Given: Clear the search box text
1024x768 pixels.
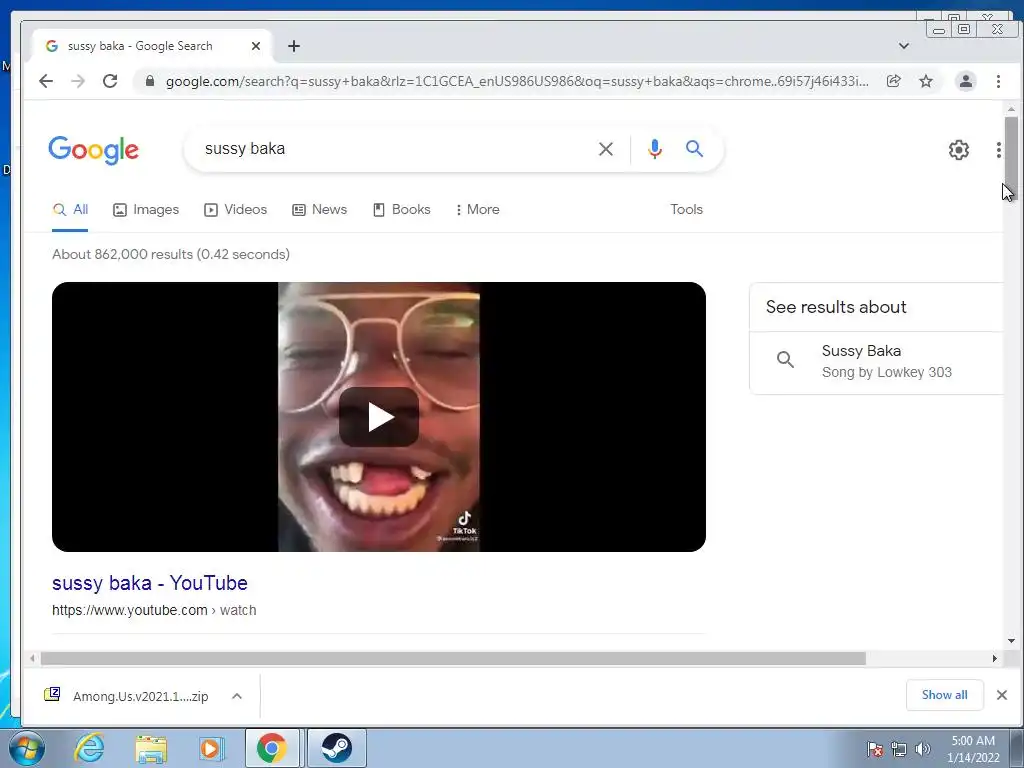Looking at the screenshot, I should [606, 149].
